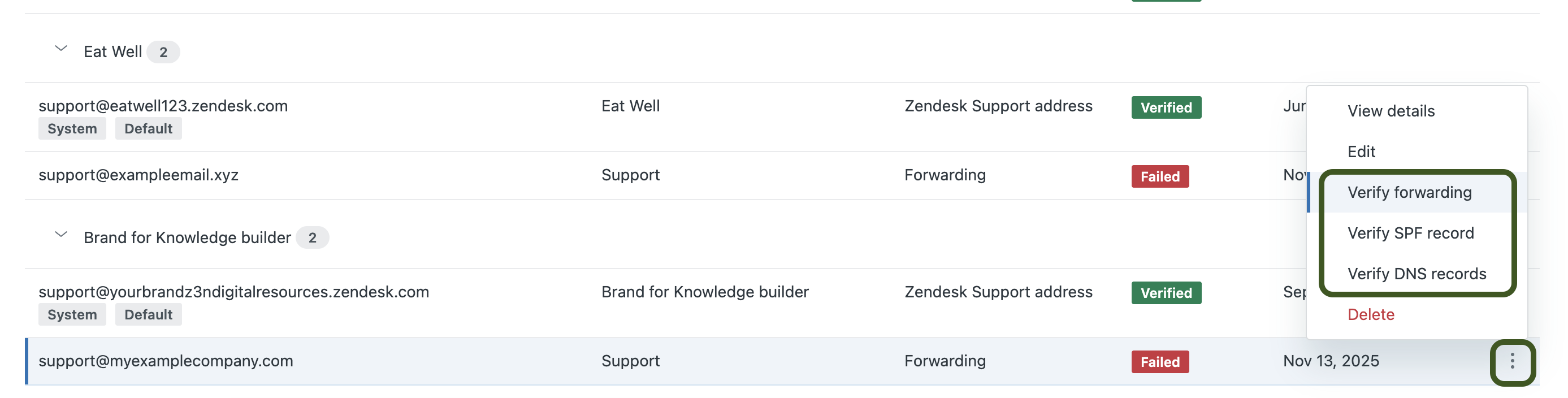Click the System tag under the yourbrandz3ndigitalresources address
The width and height of the screenshot is (1568, 398).
pos(72,315)
